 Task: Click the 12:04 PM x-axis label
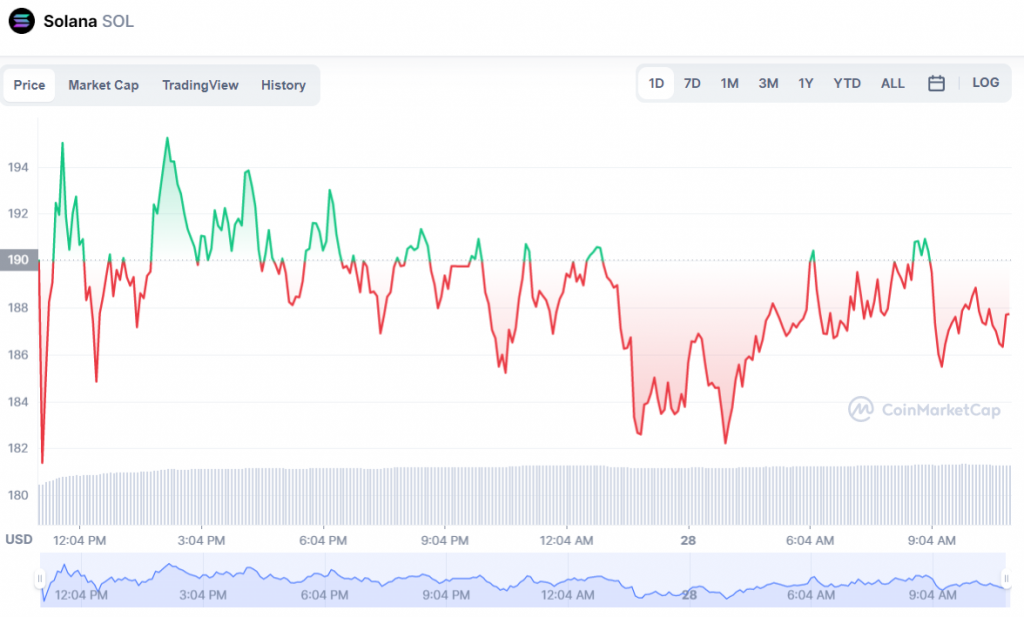pos(79,541)
